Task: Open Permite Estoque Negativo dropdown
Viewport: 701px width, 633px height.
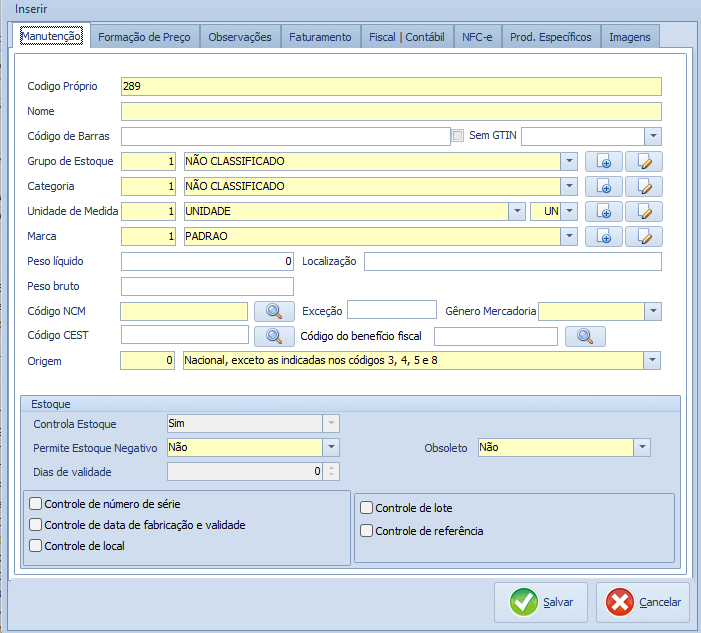Action: tap(330, 447)
